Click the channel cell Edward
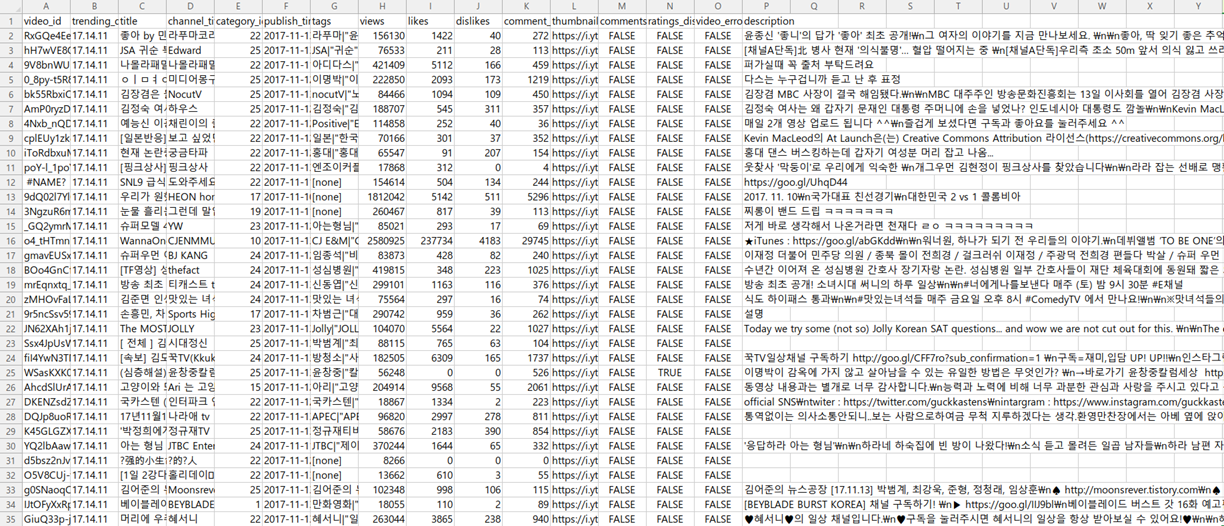 tap(191, 51)
